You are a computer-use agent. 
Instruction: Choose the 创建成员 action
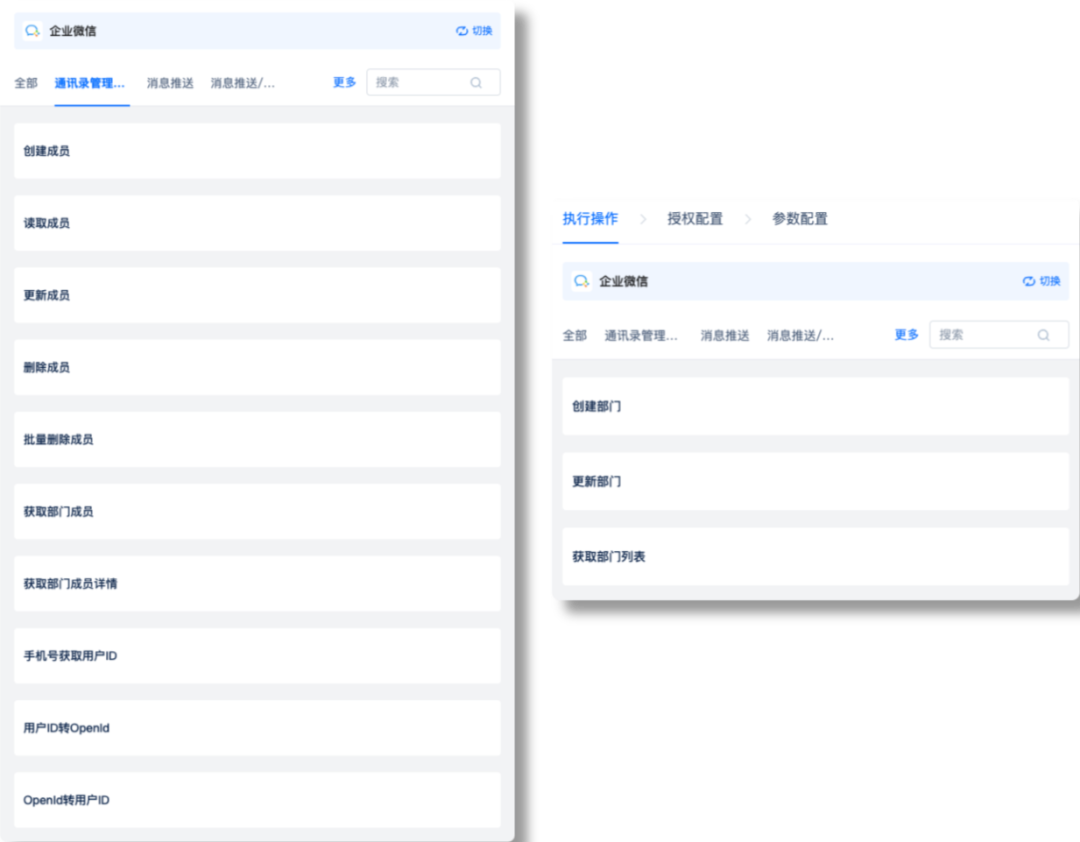click(x=258, y=151)
